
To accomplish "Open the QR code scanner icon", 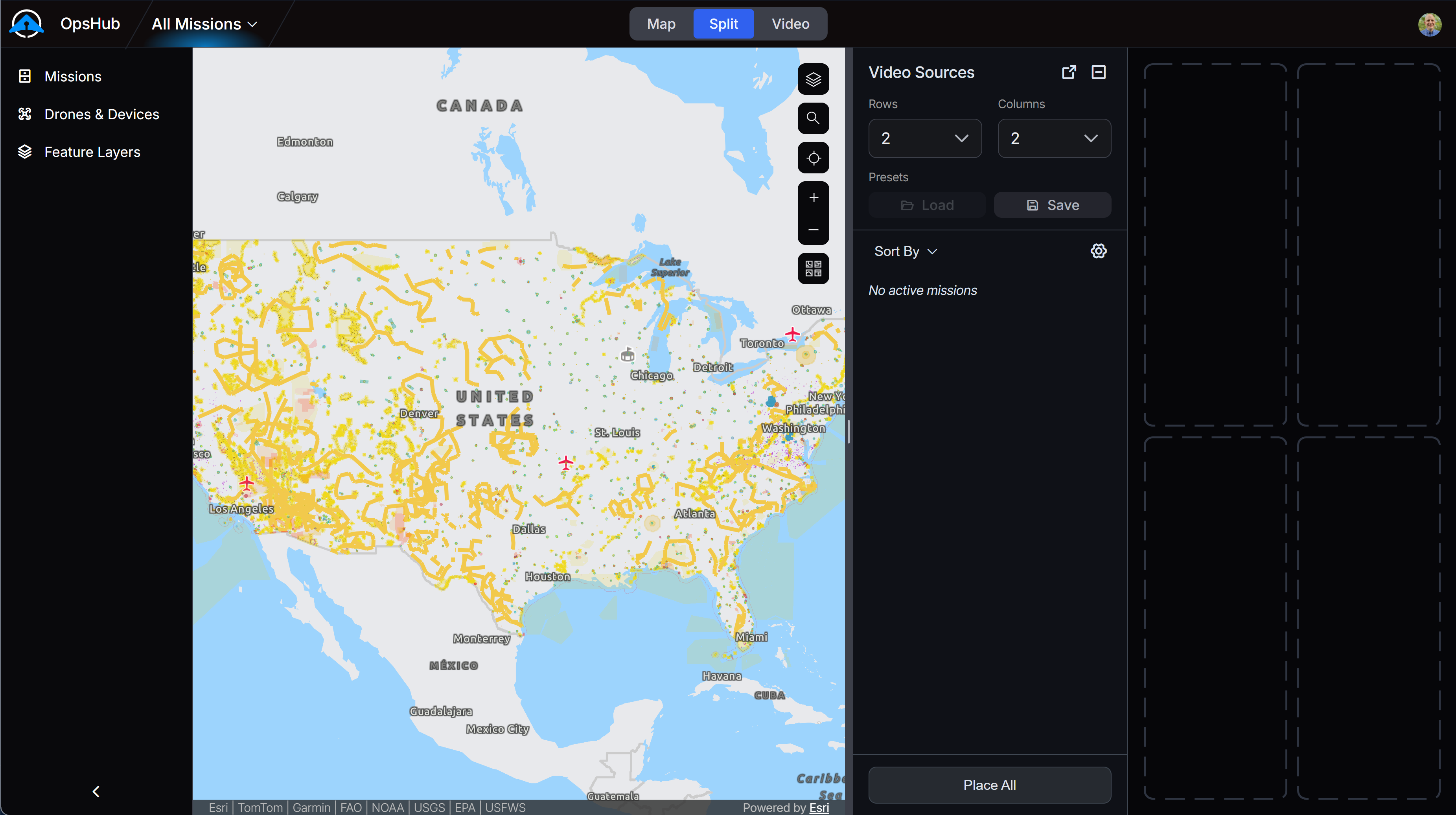I will click(814, 269).
